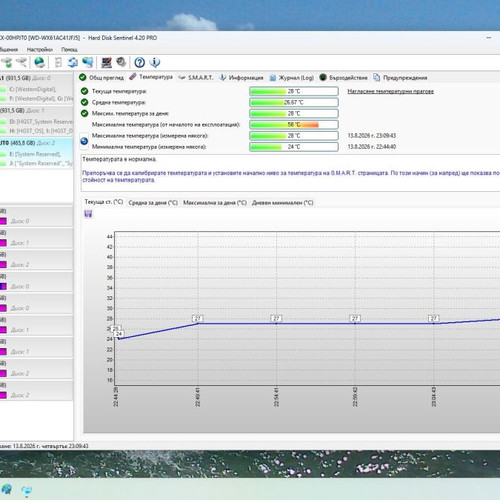The width and height of the screenshot is (500, 500).
Task: Click the disk with green checkmark toolbar icon
Action: (7, 62)
